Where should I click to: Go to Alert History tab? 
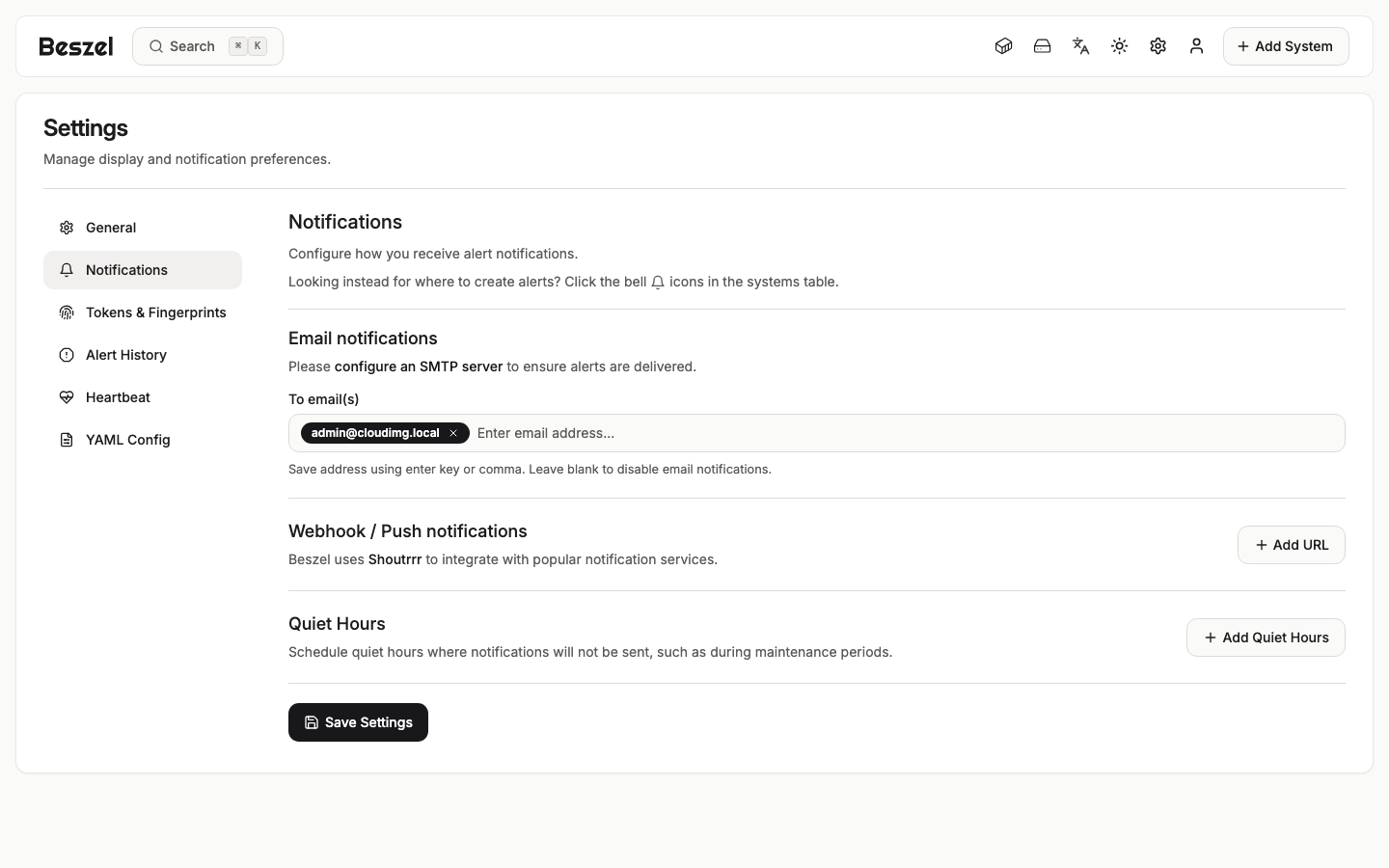coord(143,355)
